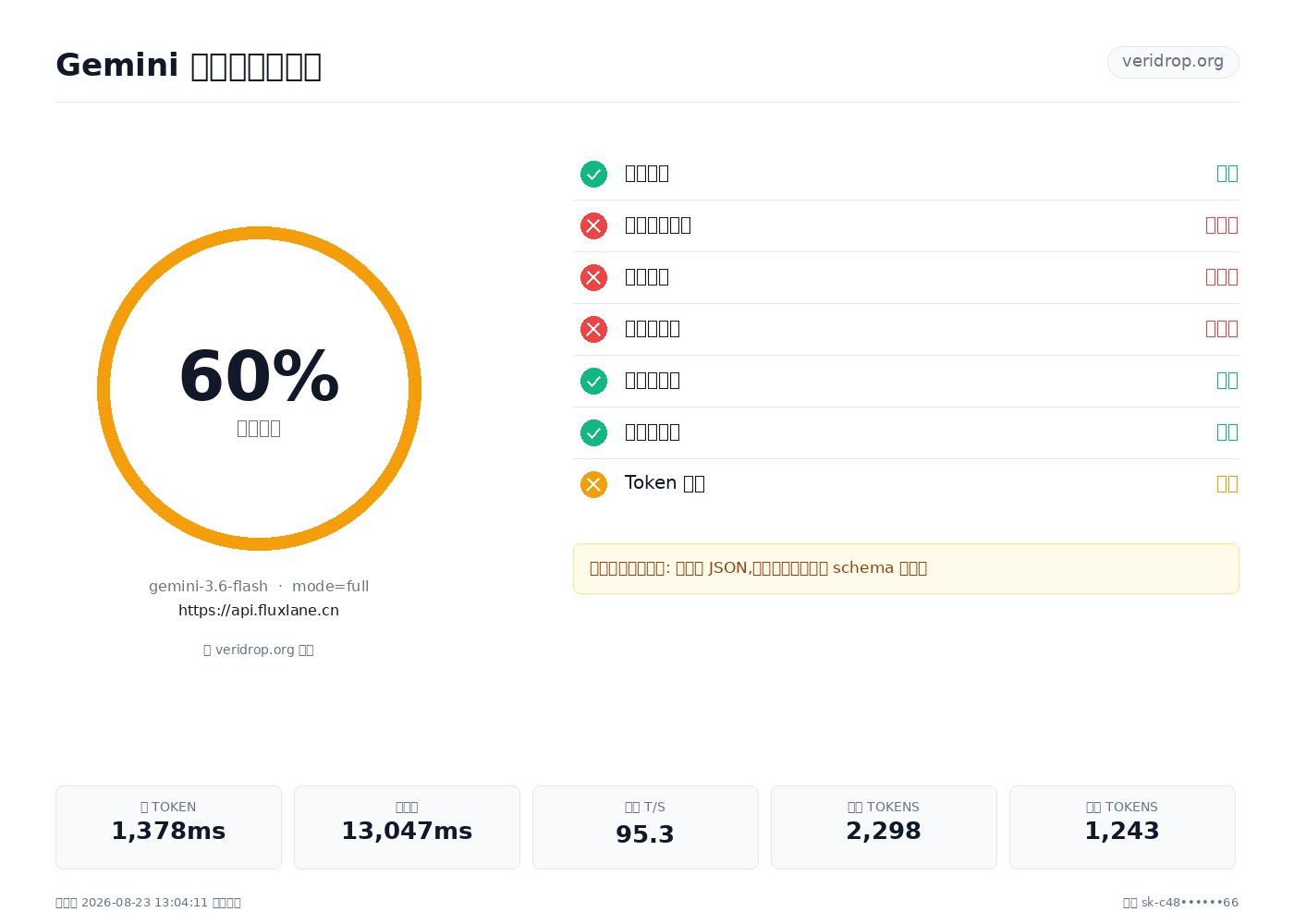1294x924 pixels.
Task: Click the red X icon in the second row
Action: (x=593, y=225)
